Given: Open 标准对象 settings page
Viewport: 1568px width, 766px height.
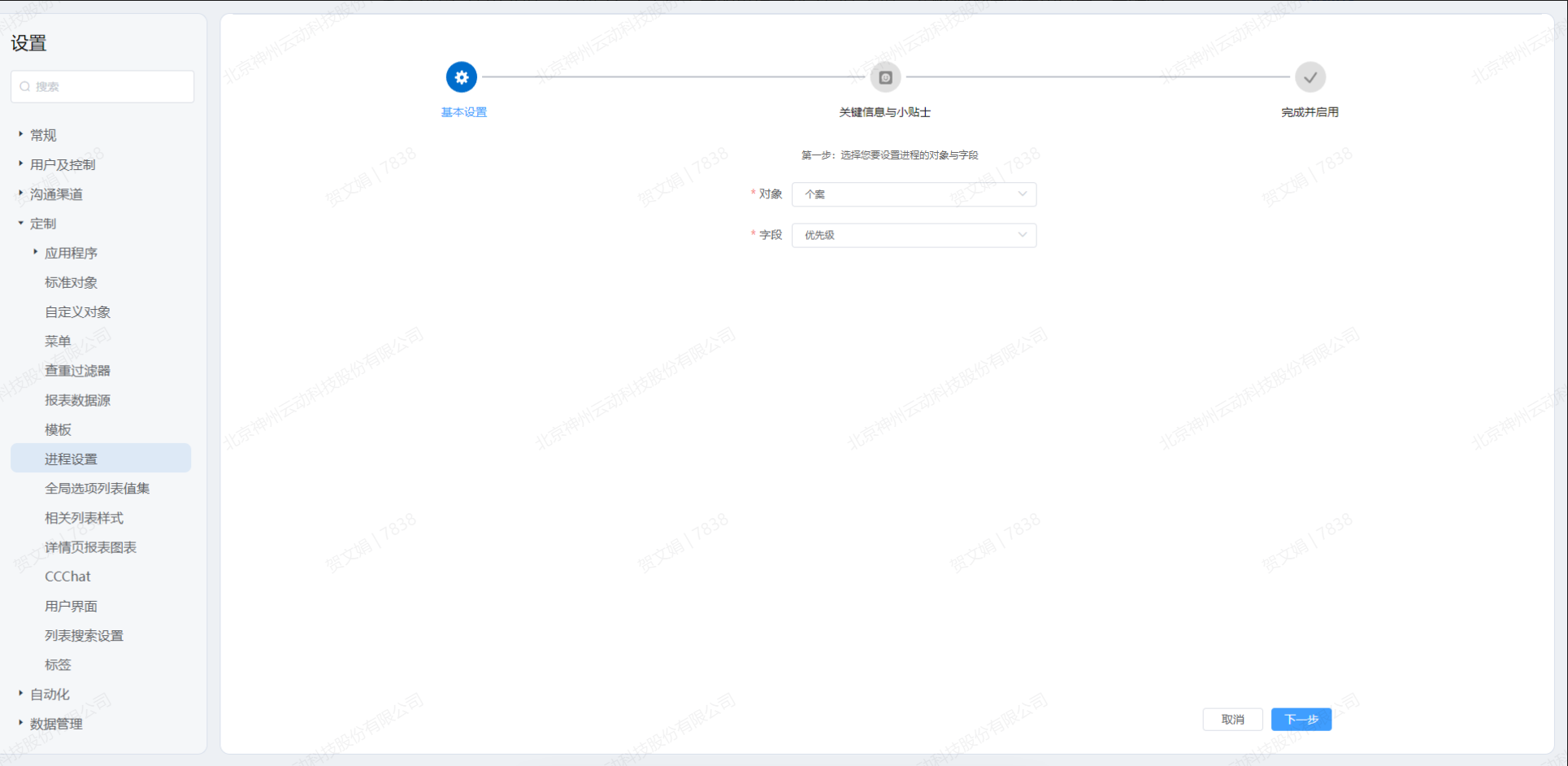Looking at the screenshot, I should point(72,282).
